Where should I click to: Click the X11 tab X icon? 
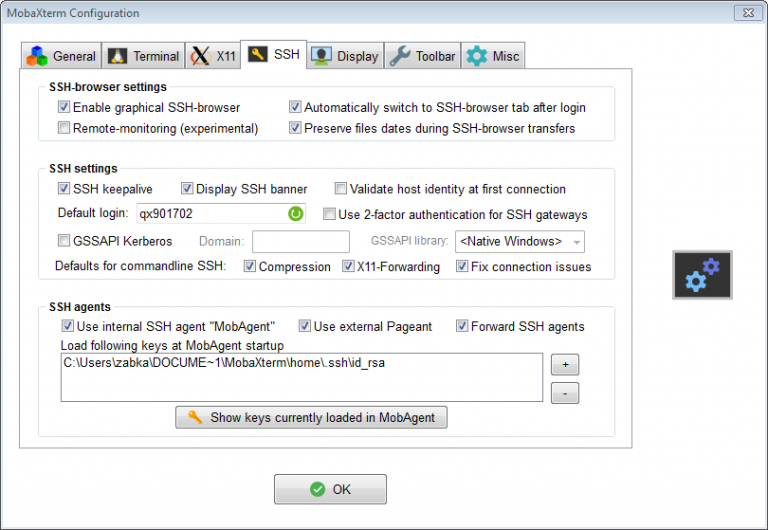tap(200, 56)
